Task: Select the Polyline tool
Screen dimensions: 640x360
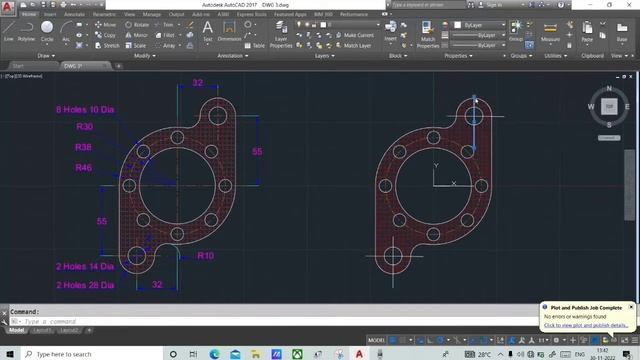Action: point(26,31)
